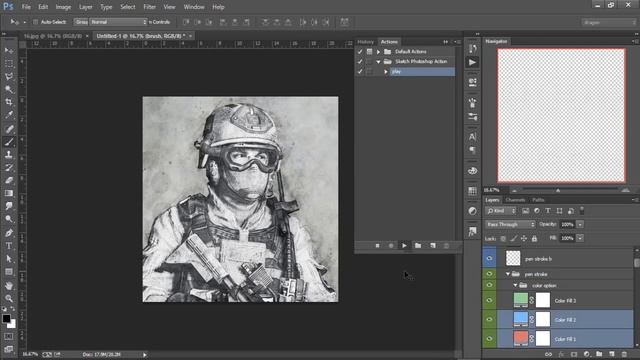The width and height of the screenshot is (640, 360).
Task: Expand the play action steps
Action: (x=386, y=72)
